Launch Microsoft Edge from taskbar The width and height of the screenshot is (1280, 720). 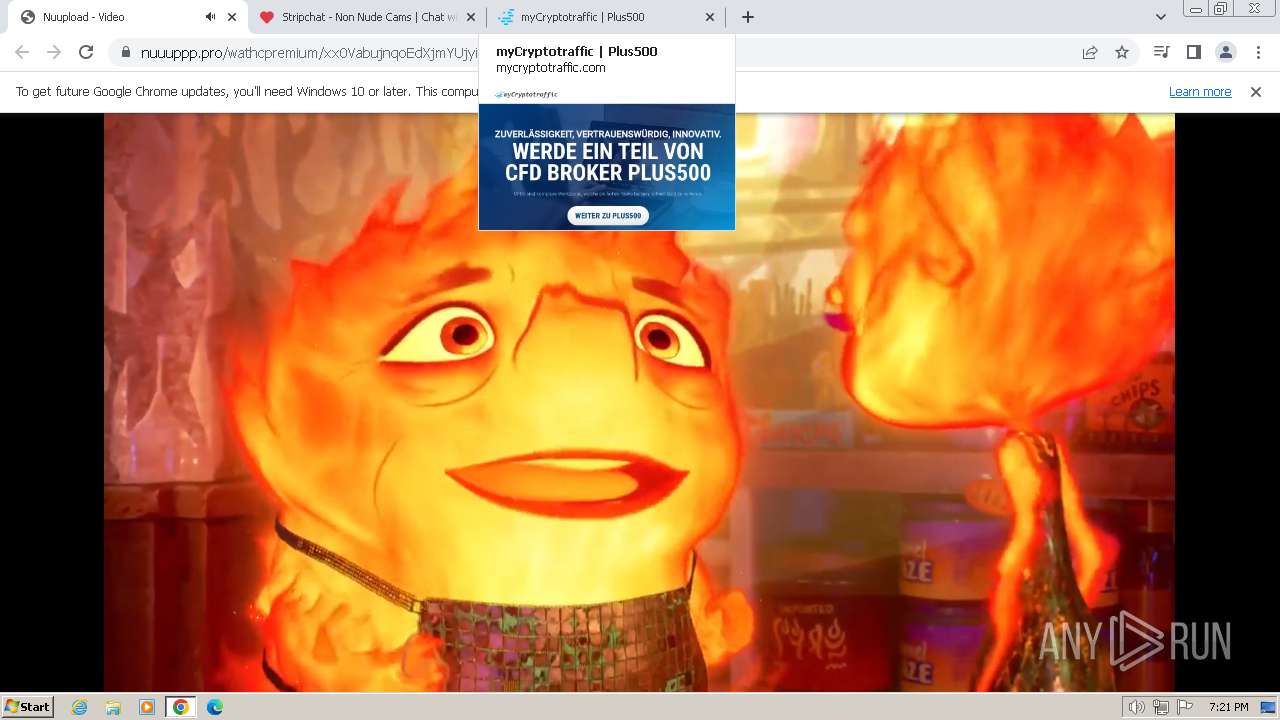[x=215, y=707]
